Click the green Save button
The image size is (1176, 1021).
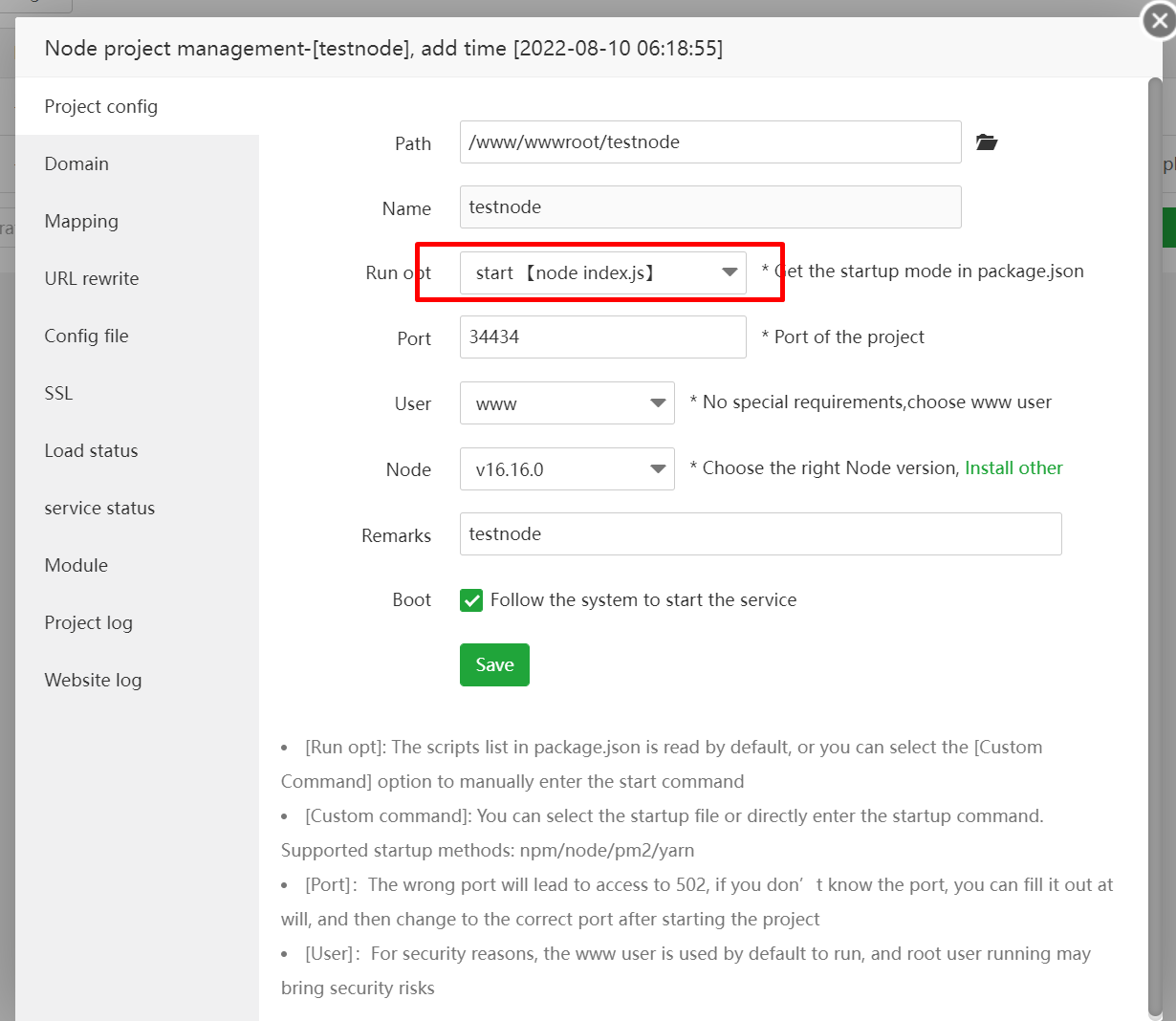tap(494, 664)
